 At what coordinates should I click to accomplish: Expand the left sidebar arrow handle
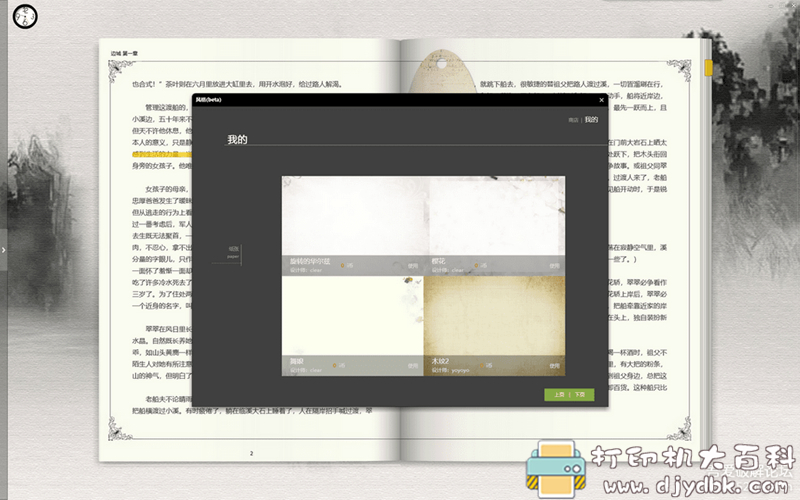[4, 250]
